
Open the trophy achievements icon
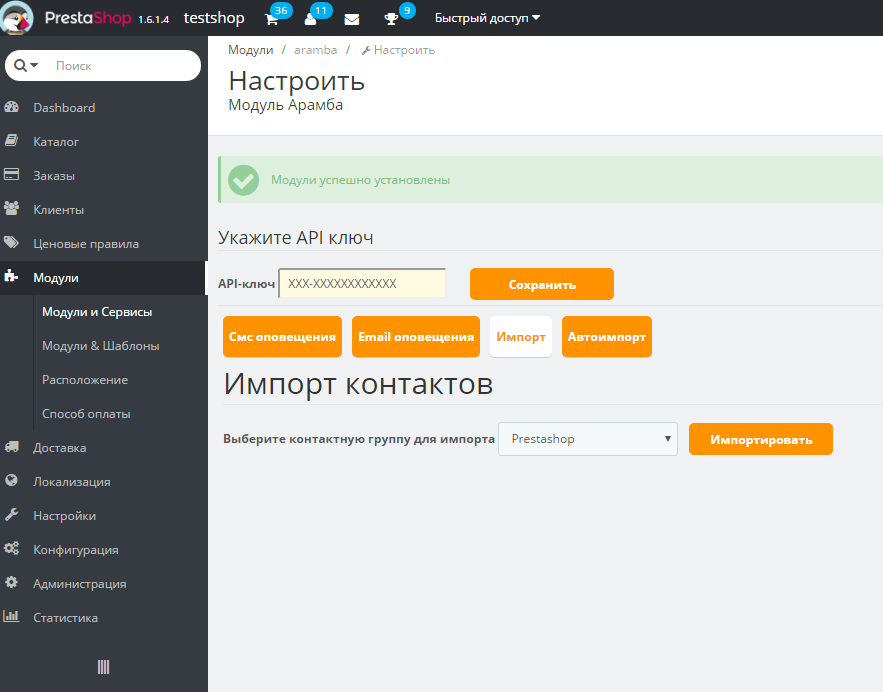click(x=391, y=20)
